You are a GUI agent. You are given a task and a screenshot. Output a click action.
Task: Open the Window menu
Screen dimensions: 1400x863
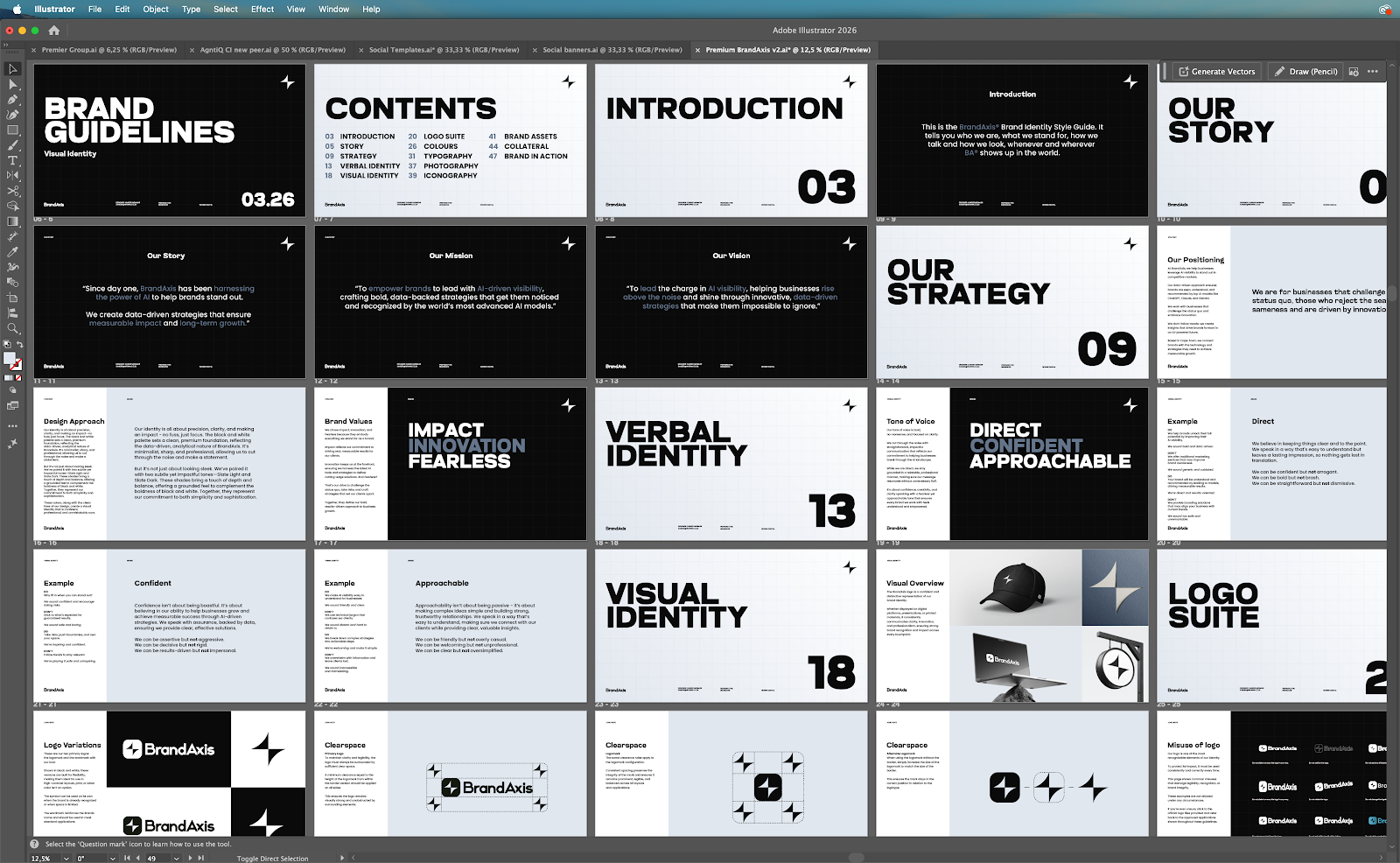click(333, 9)
